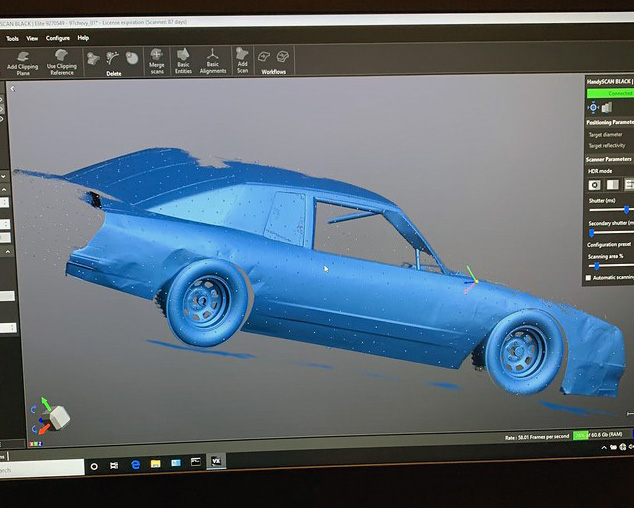Click the first Delete group icon

point(93,59)
